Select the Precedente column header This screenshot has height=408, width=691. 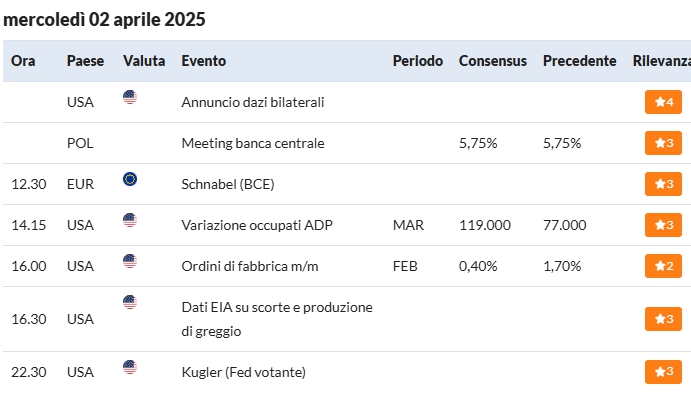(580, 61)
